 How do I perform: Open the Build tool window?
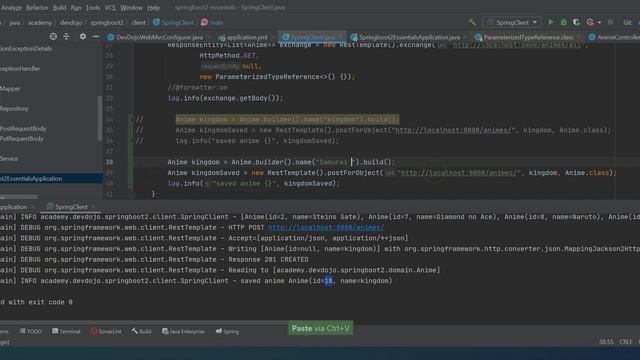point(142,331)
